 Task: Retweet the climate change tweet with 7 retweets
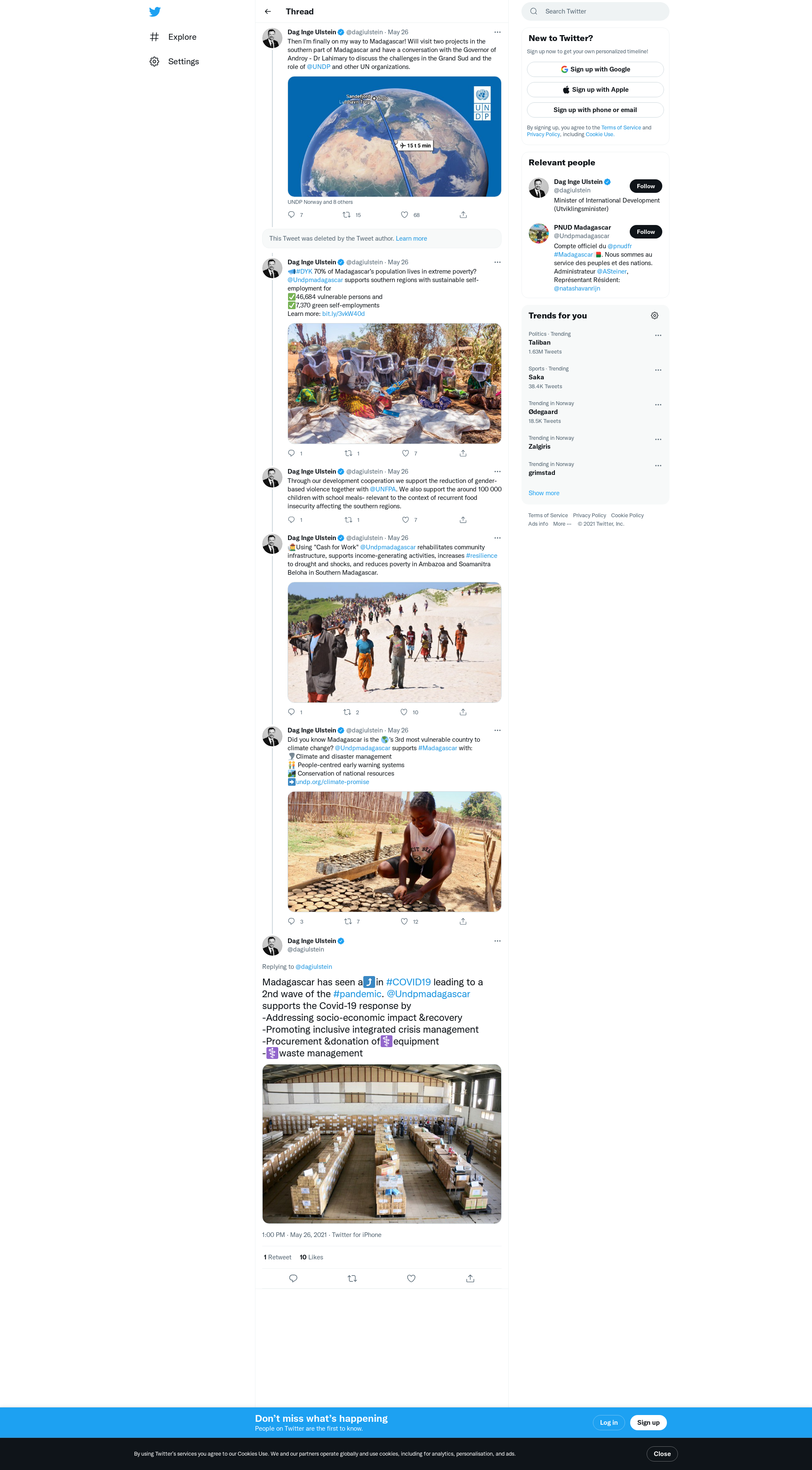348,921
